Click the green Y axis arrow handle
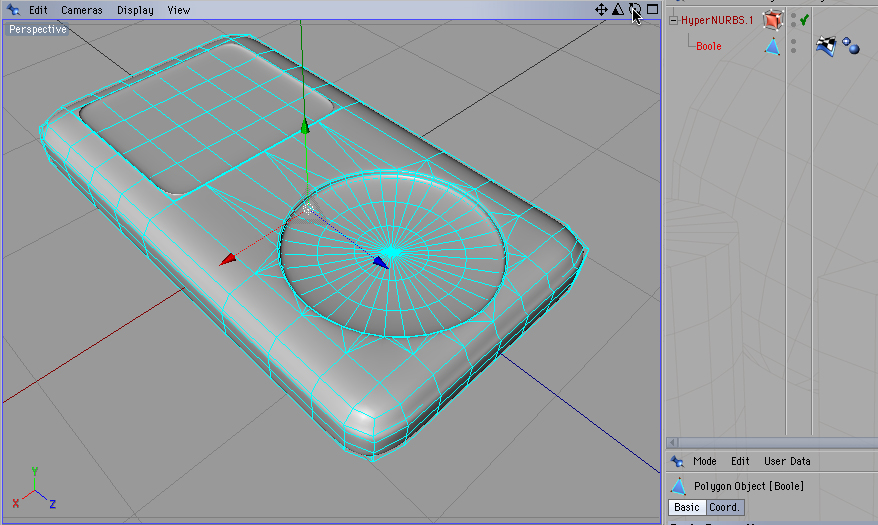Screen dimensions: 878x525 (305, 126)
